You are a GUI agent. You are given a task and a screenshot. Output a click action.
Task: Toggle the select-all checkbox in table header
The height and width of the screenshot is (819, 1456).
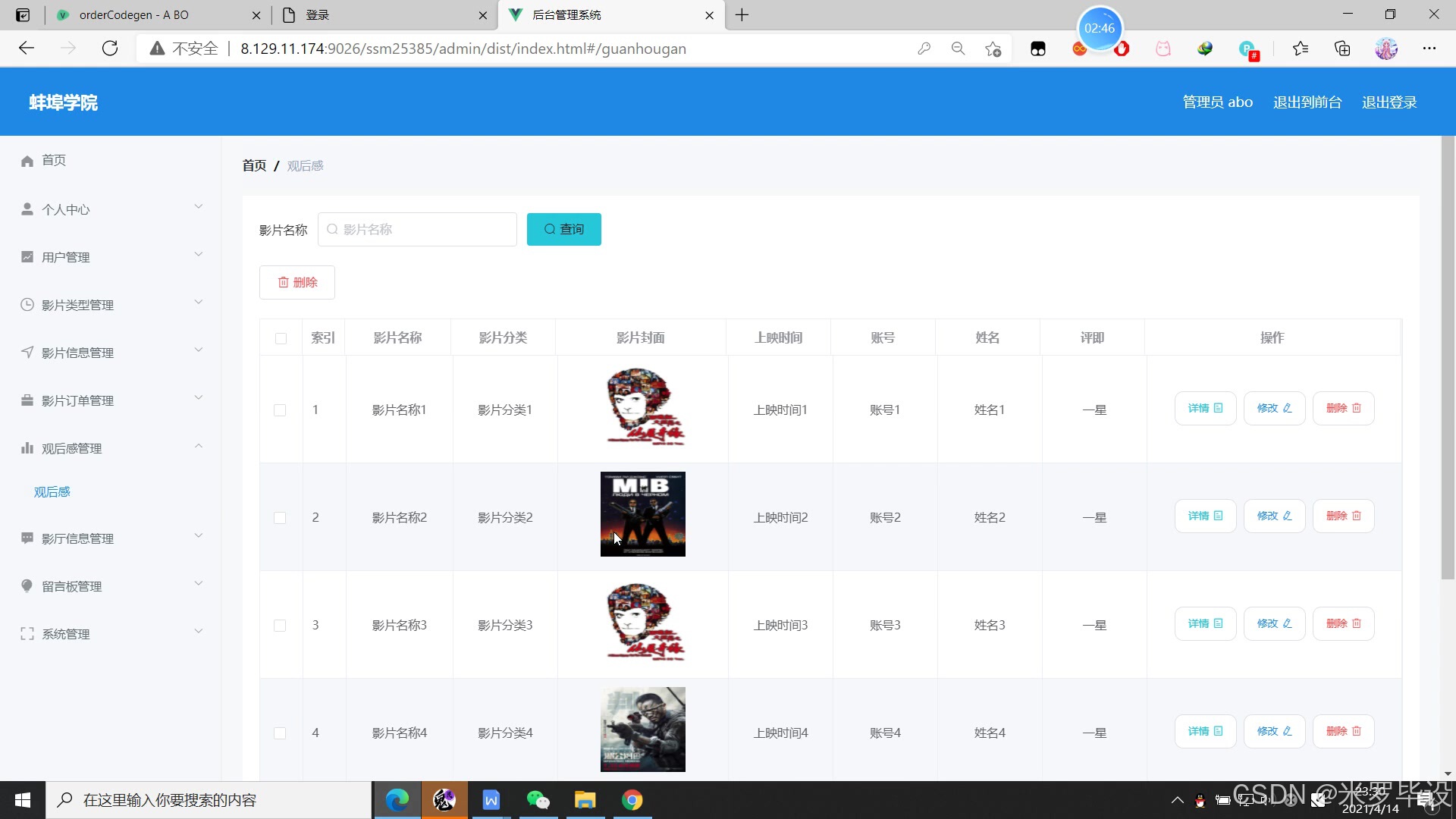(281, 338)
